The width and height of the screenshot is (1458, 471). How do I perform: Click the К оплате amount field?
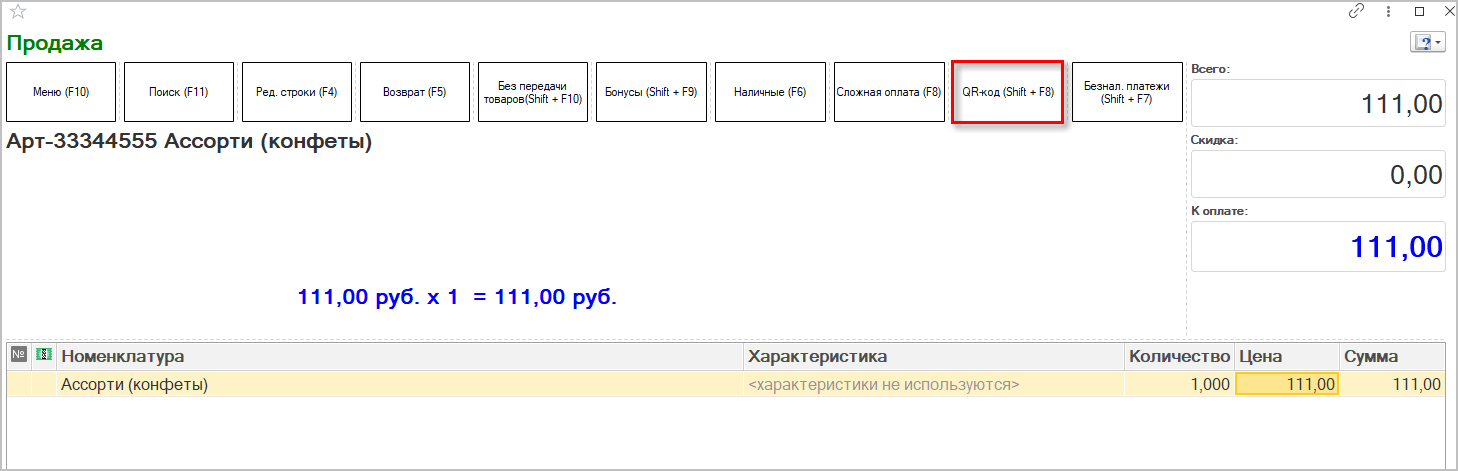pyautogui.click(x=1318, y=246)
